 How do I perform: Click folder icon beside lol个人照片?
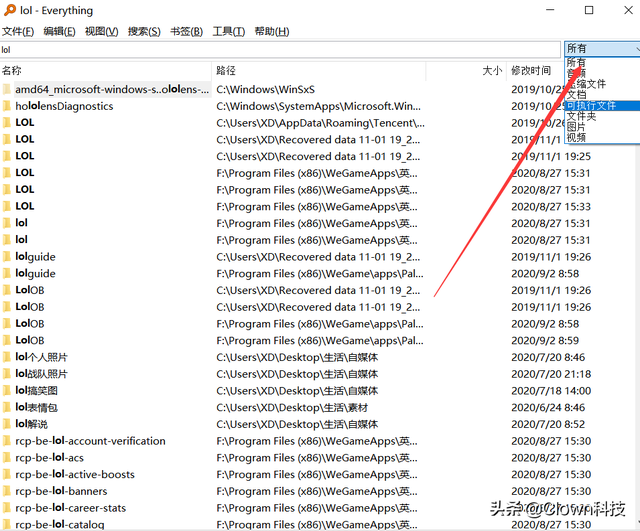(x=7, y=357)
